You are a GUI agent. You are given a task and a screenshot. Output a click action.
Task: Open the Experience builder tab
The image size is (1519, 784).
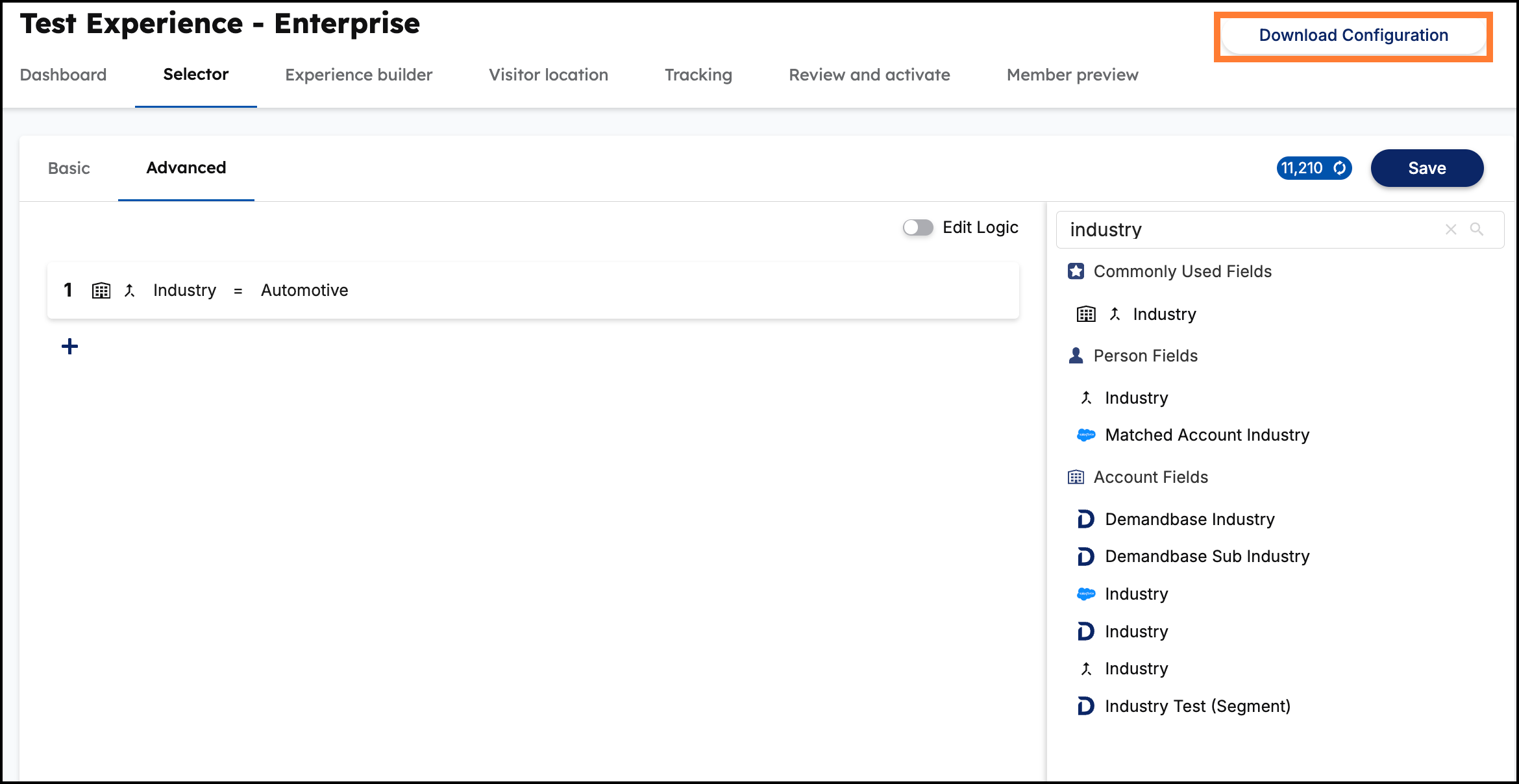click(359, 75)
